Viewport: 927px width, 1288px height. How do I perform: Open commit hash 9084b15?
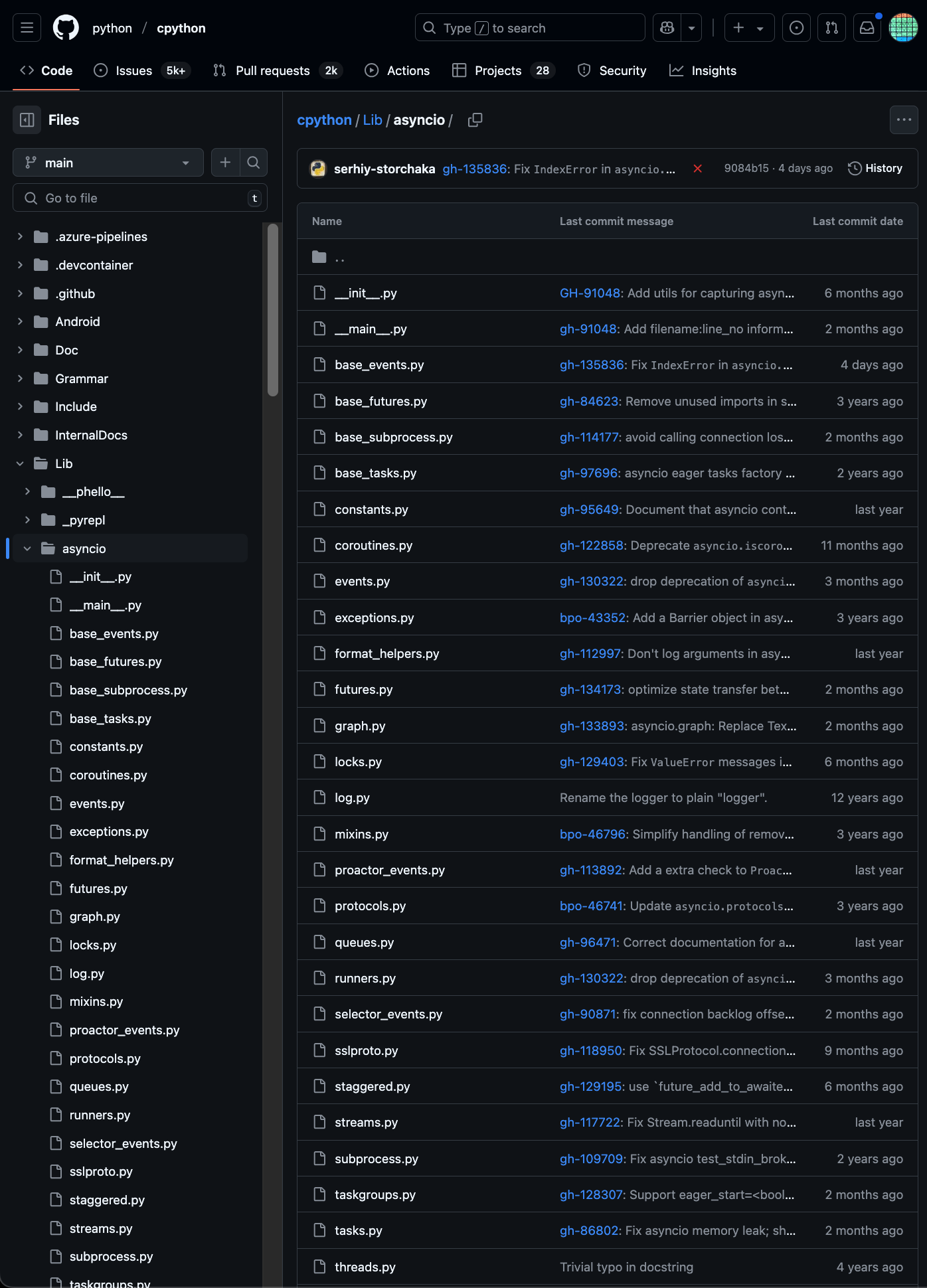click(x=746, y=169)
